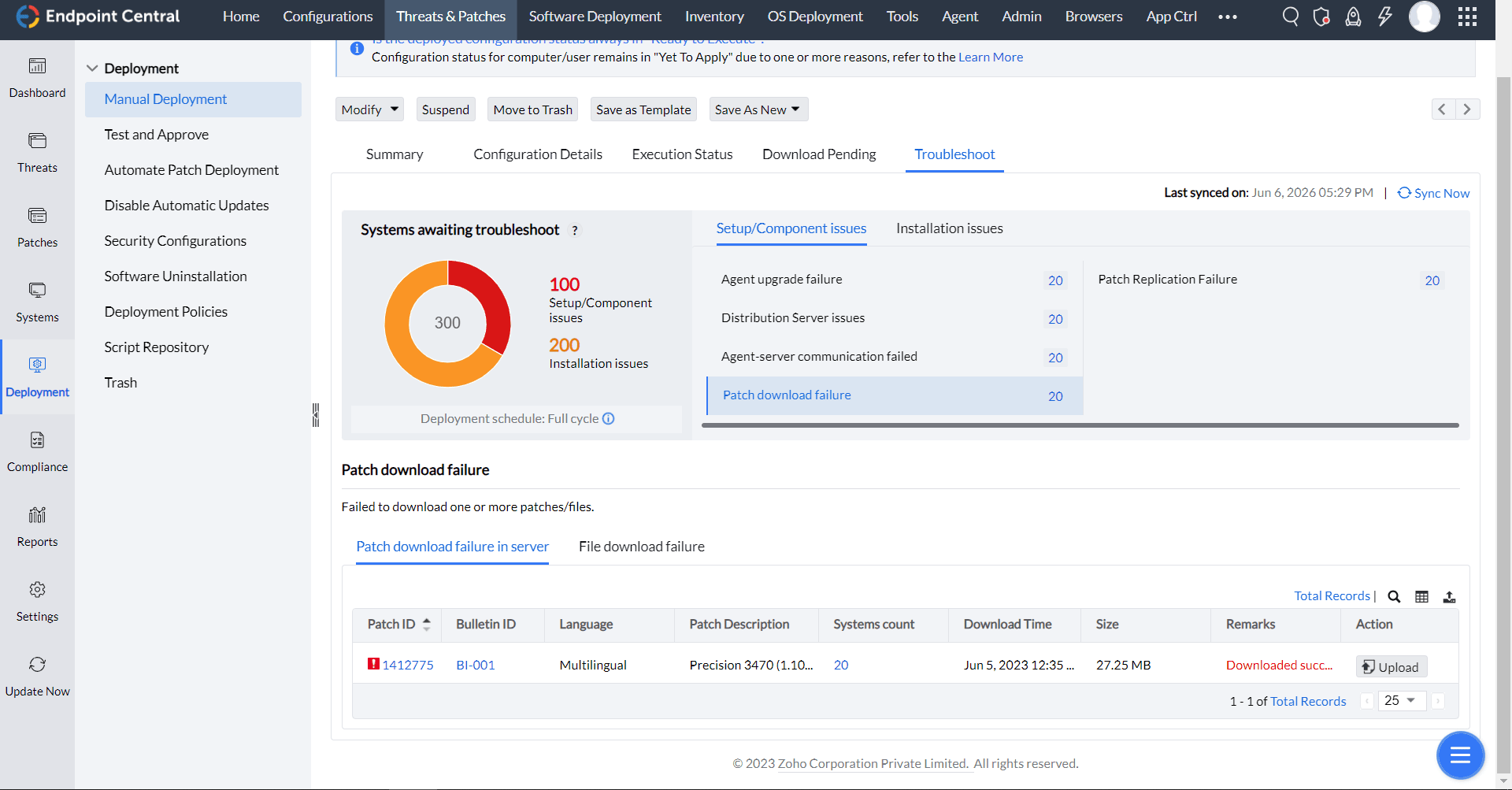The height and width of the screenshot is (790, 1512).
Task: Click the Suspend button
Action: point(445,109)
